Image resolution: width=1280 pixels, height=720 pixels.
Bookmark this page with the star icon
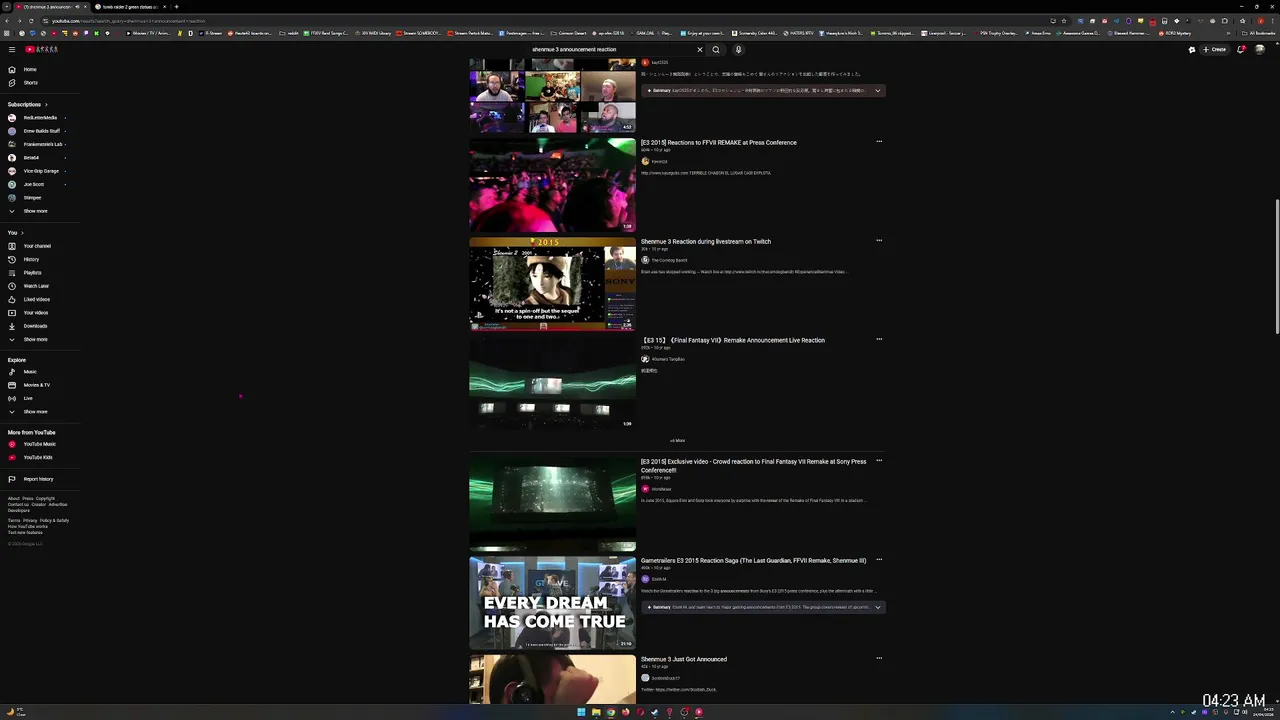(1063, 21)
